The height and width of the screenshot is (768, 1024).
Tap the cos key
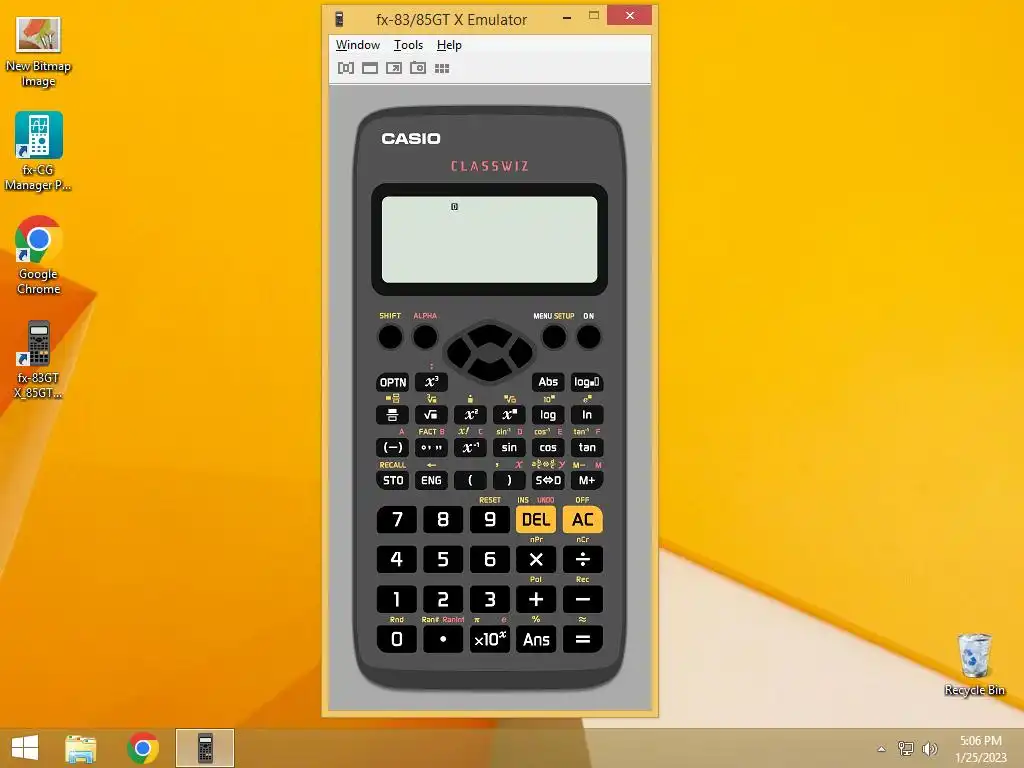pyautogui.click(x=548, y=447)
